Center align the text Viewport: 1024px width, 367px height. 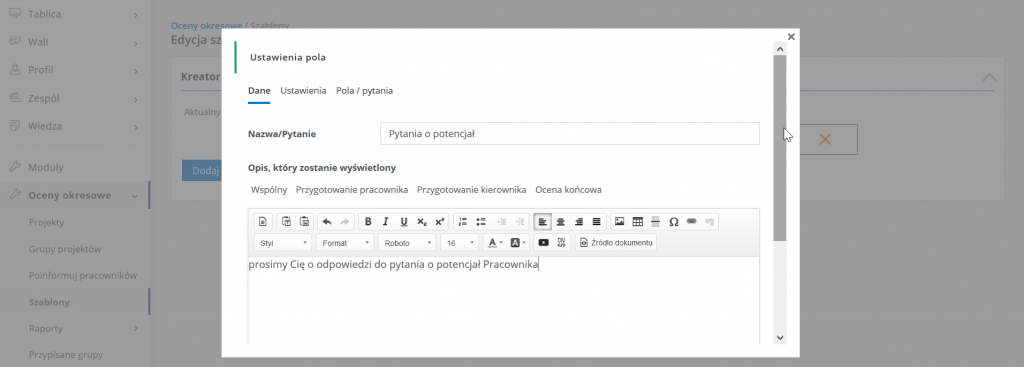(560, 222)
